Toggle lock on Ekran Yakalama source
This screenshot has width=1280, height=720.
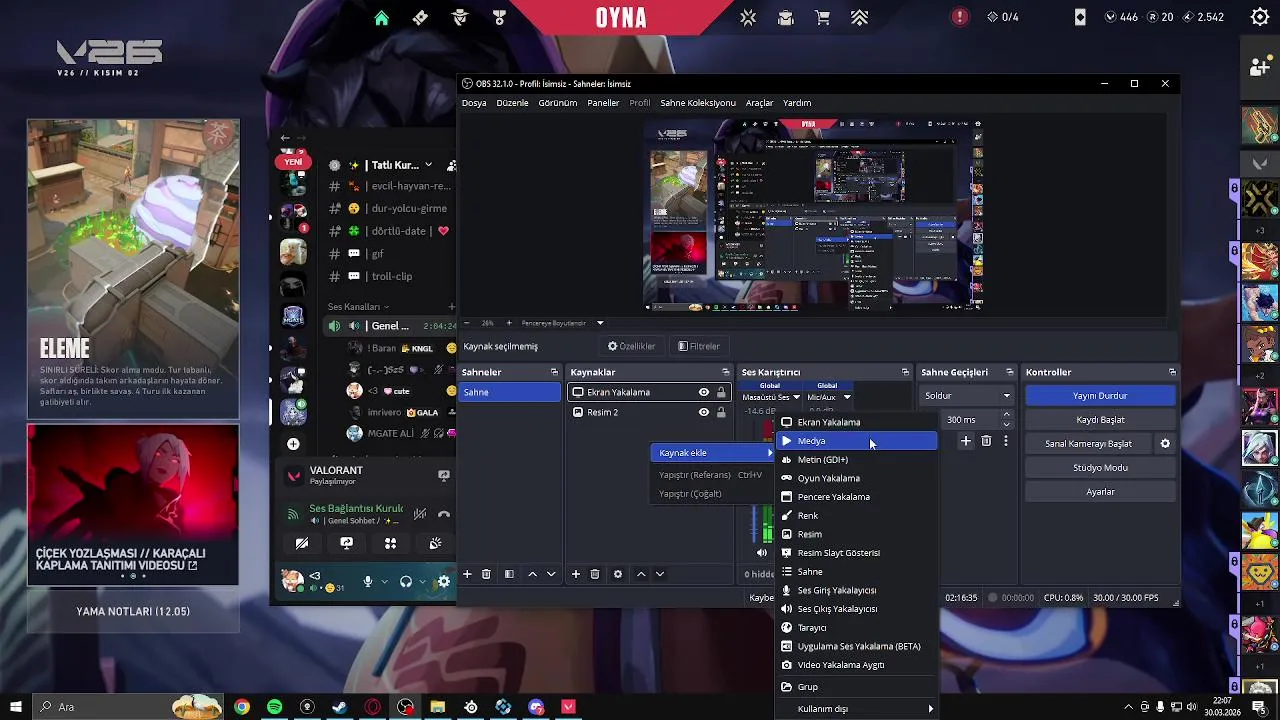[721, 392]
